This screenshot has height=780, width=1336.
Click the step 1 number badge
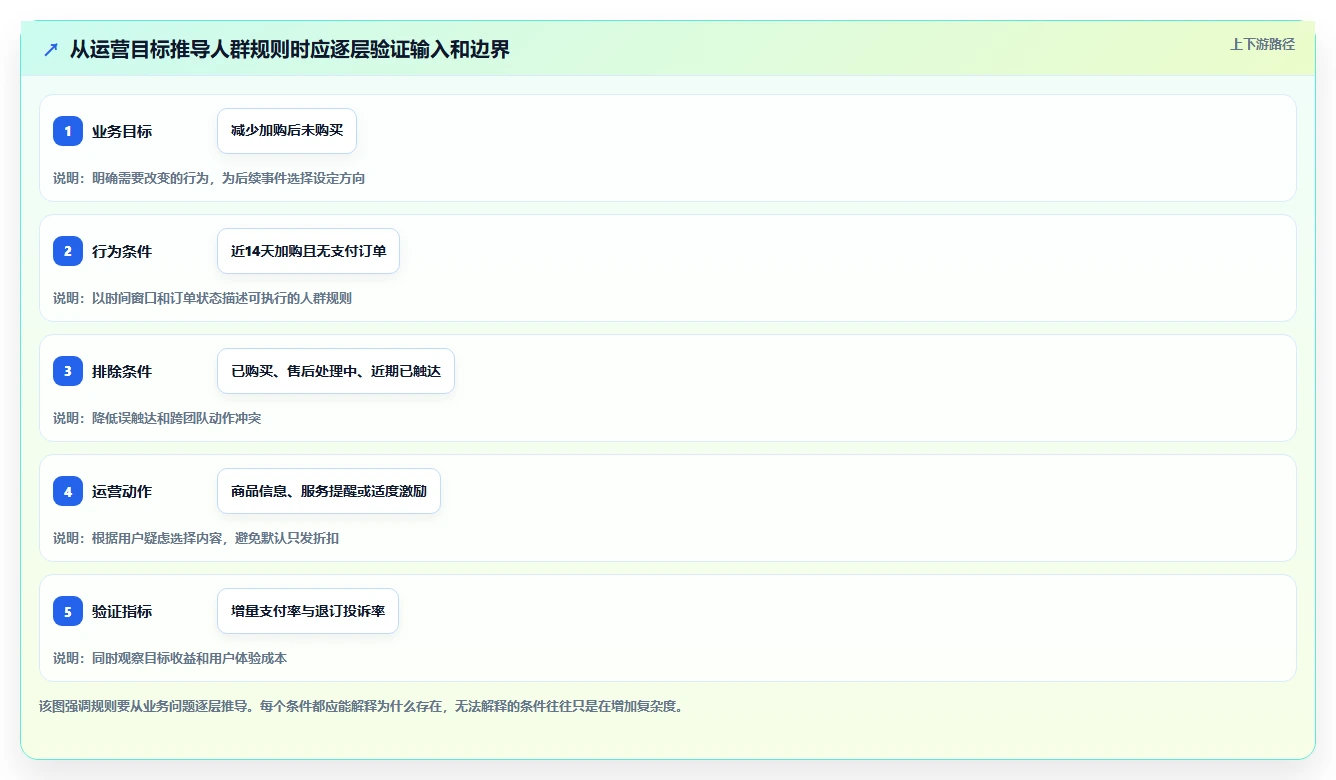[68, 131]
